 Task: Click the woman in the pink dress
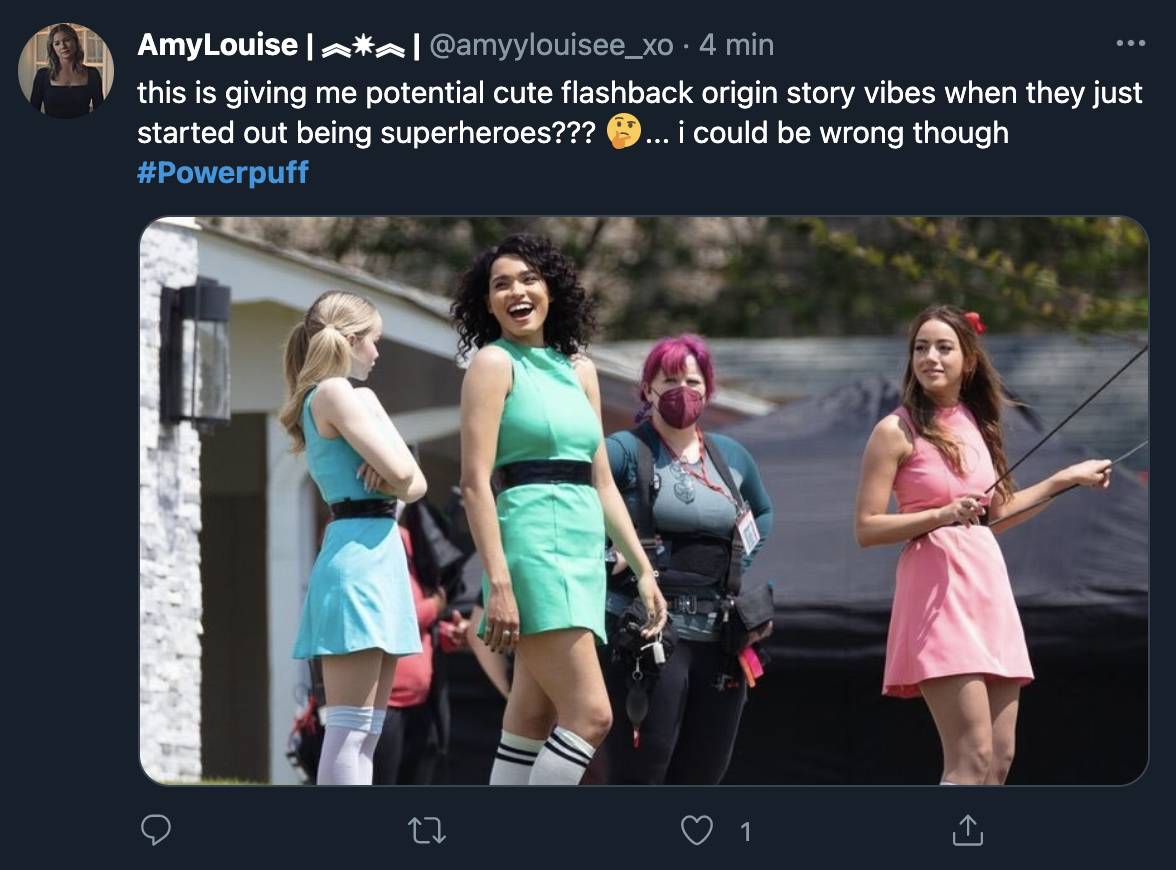coord(955,540)
